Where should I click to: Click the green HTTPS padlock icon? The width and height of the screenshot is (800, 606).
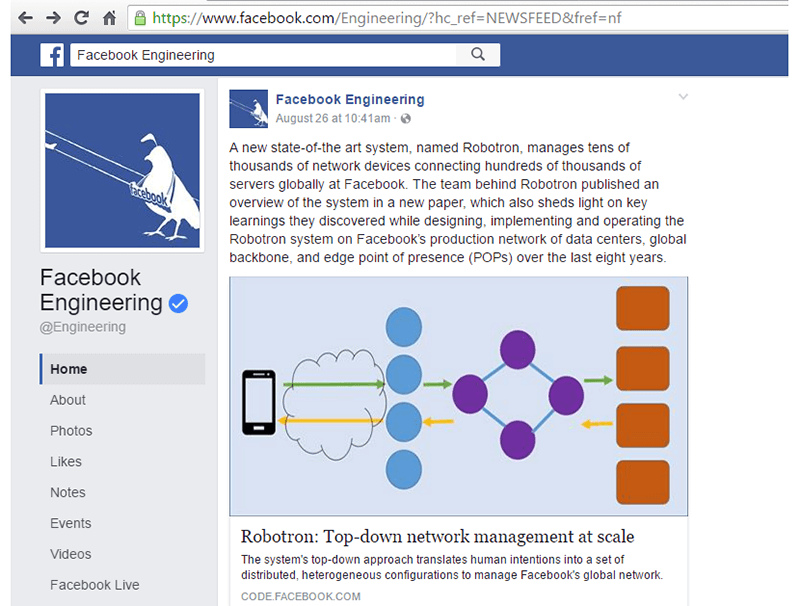140,17
